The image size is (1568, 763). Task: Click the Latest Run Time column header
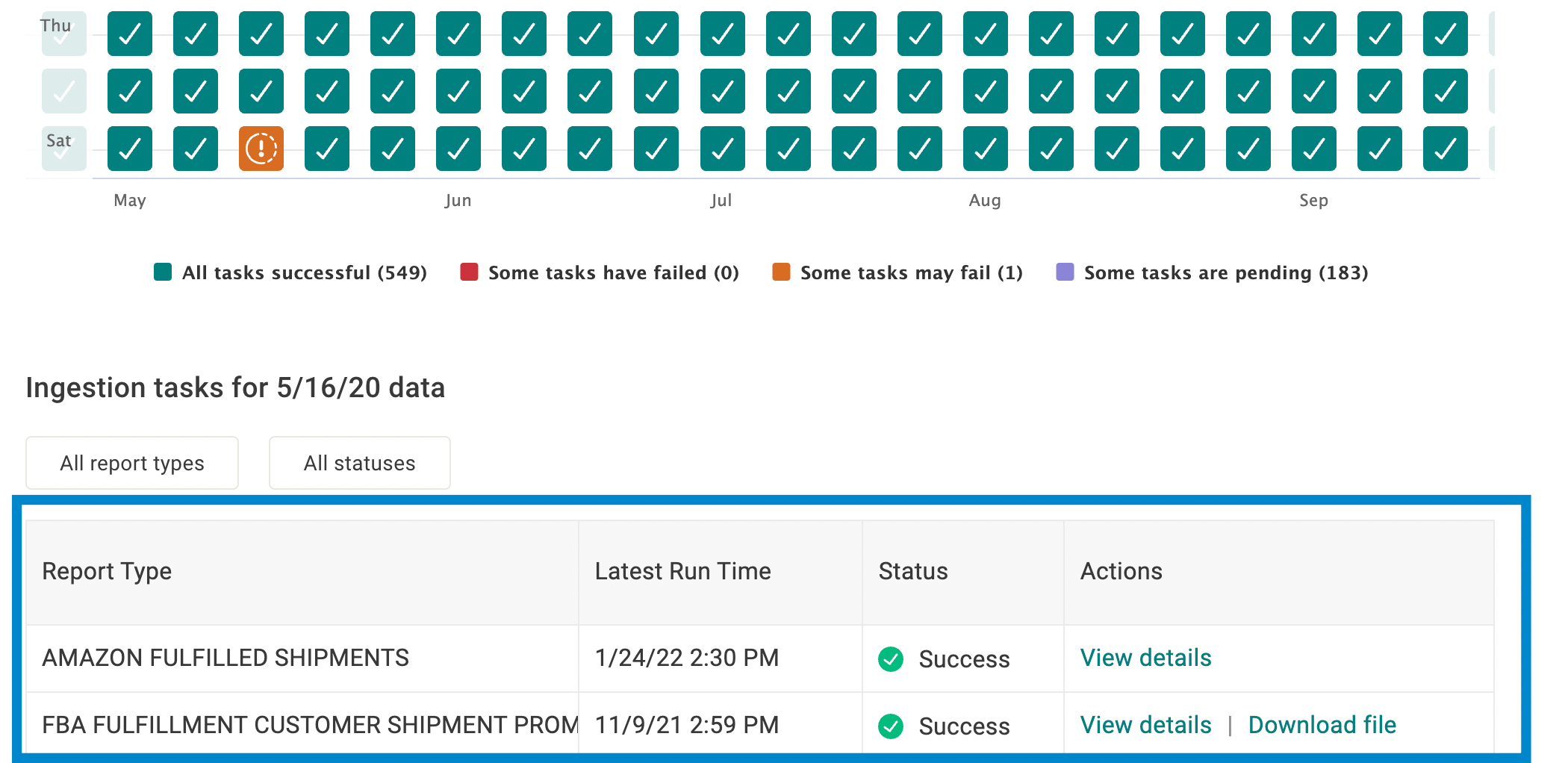point(721,572)
